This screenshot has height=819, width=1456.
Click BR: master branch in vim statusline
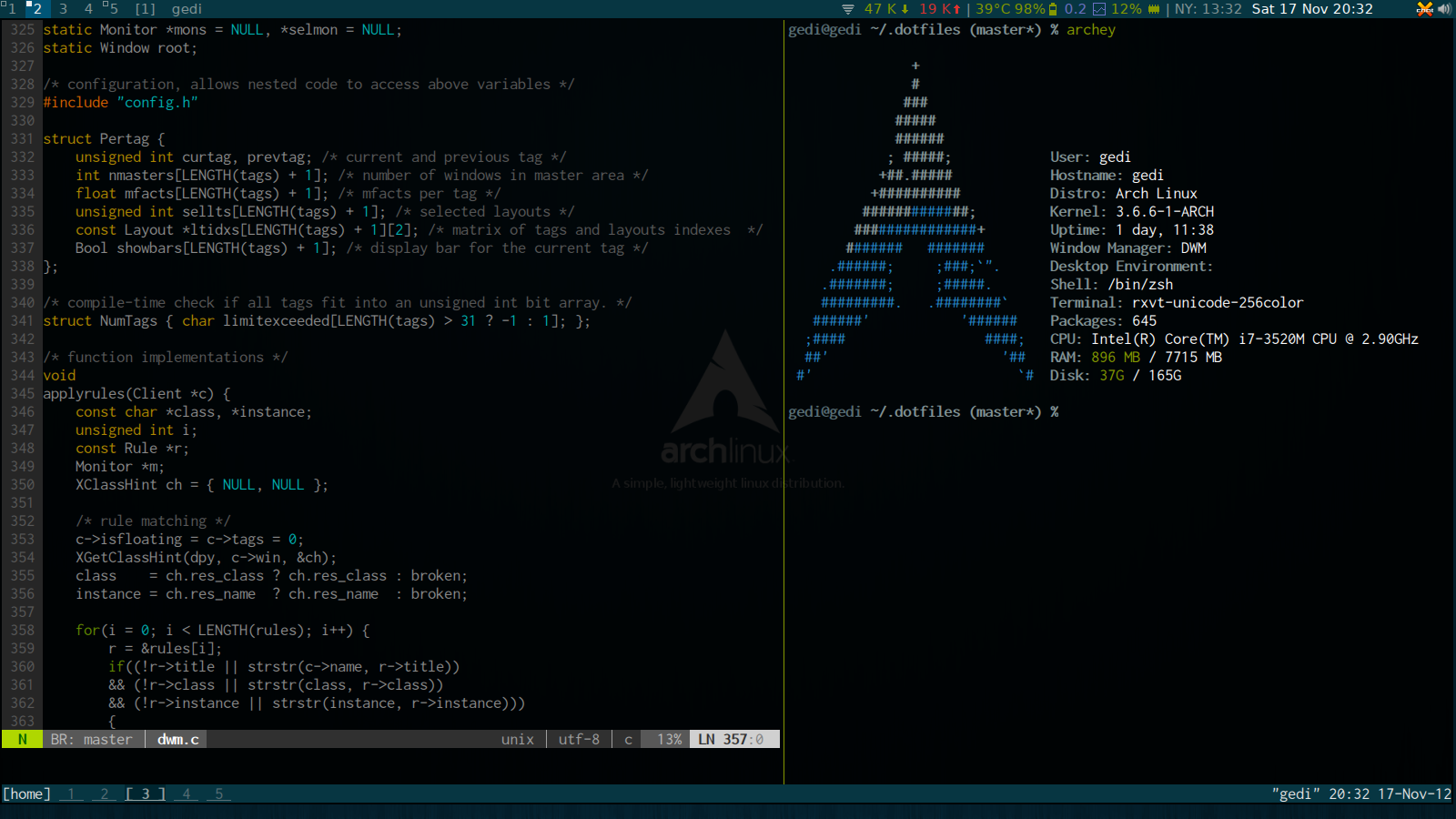[x=91, y=739]
